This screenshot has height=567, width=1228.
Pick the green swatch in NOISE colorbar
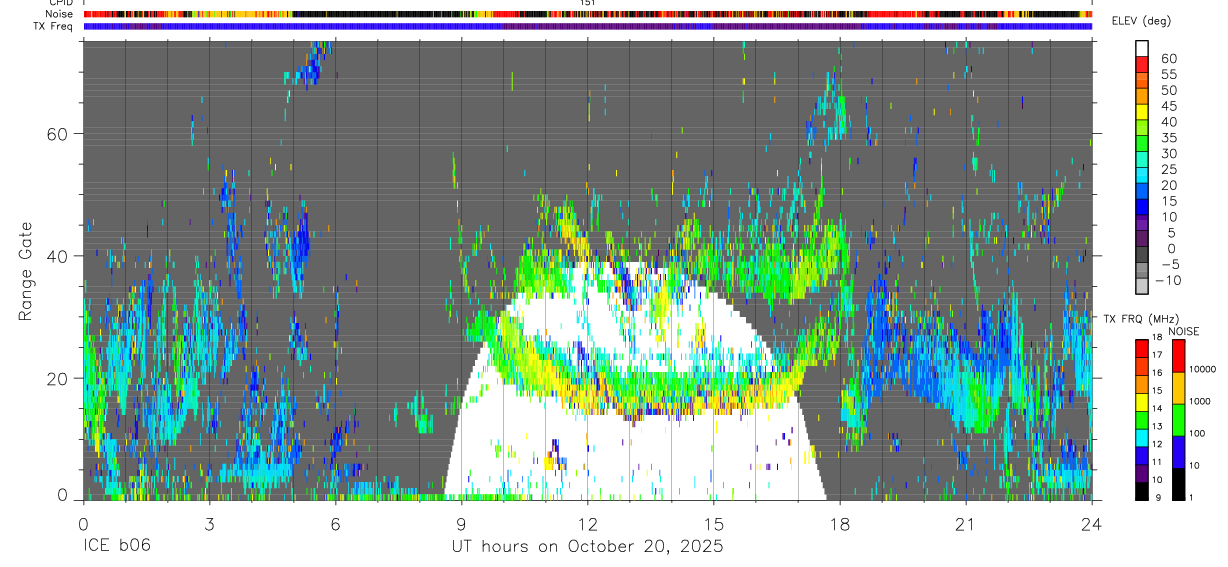click(x=1179, y=420)
